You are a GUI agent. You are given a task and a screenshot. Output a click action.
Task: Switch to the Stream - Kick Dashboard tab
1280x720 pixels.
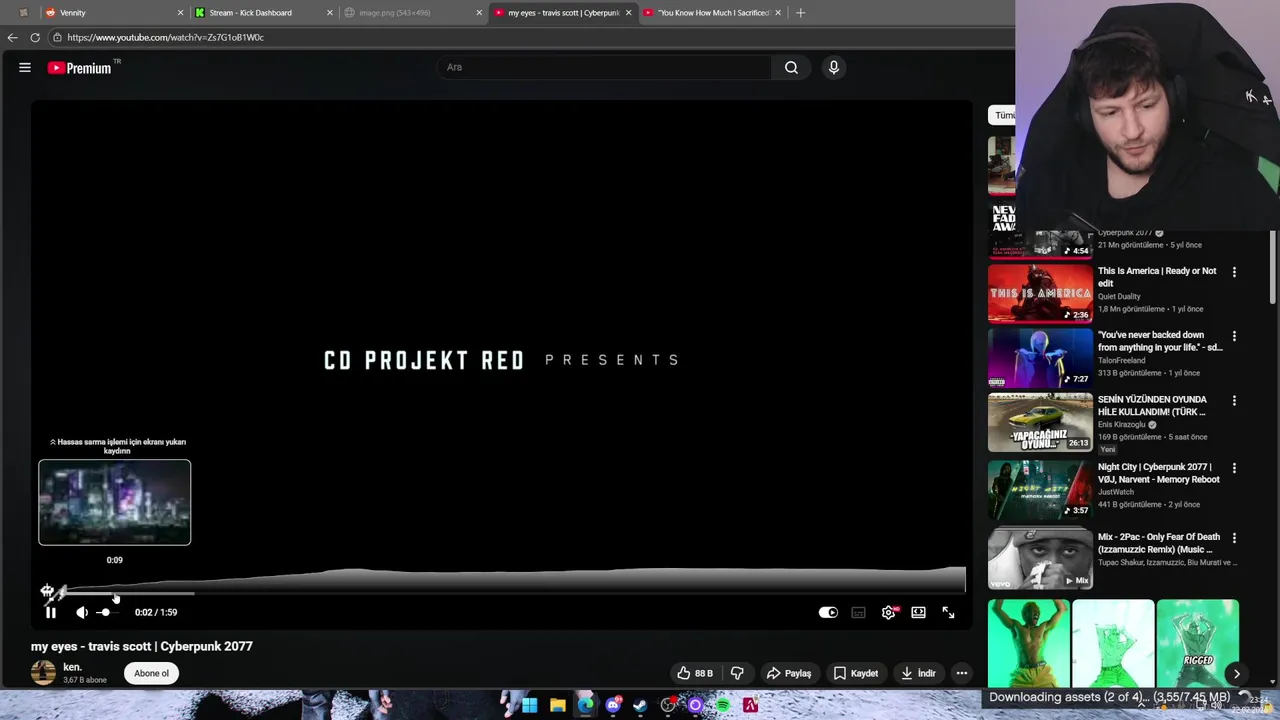tap(263, 13)
